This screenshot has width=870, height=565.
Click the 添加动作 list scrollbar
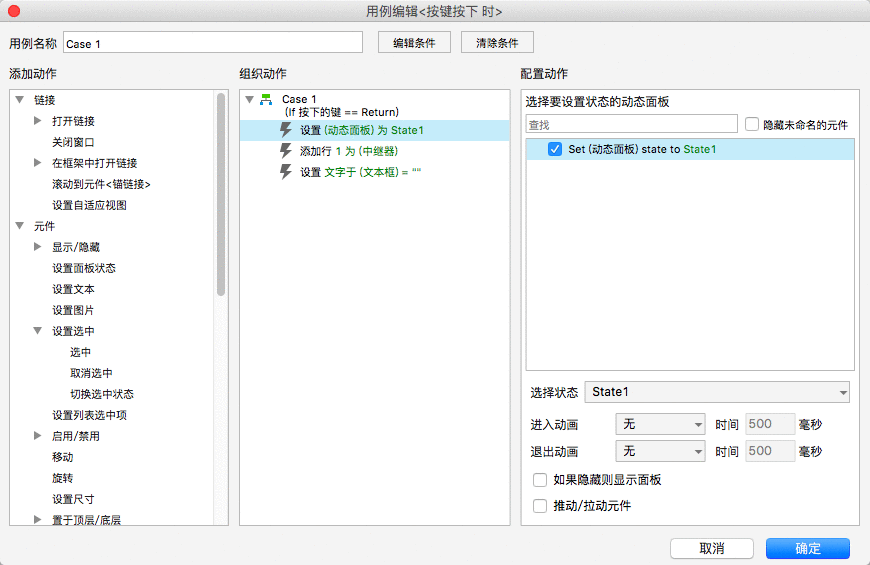pyautogui.click(x=221, y=194)
